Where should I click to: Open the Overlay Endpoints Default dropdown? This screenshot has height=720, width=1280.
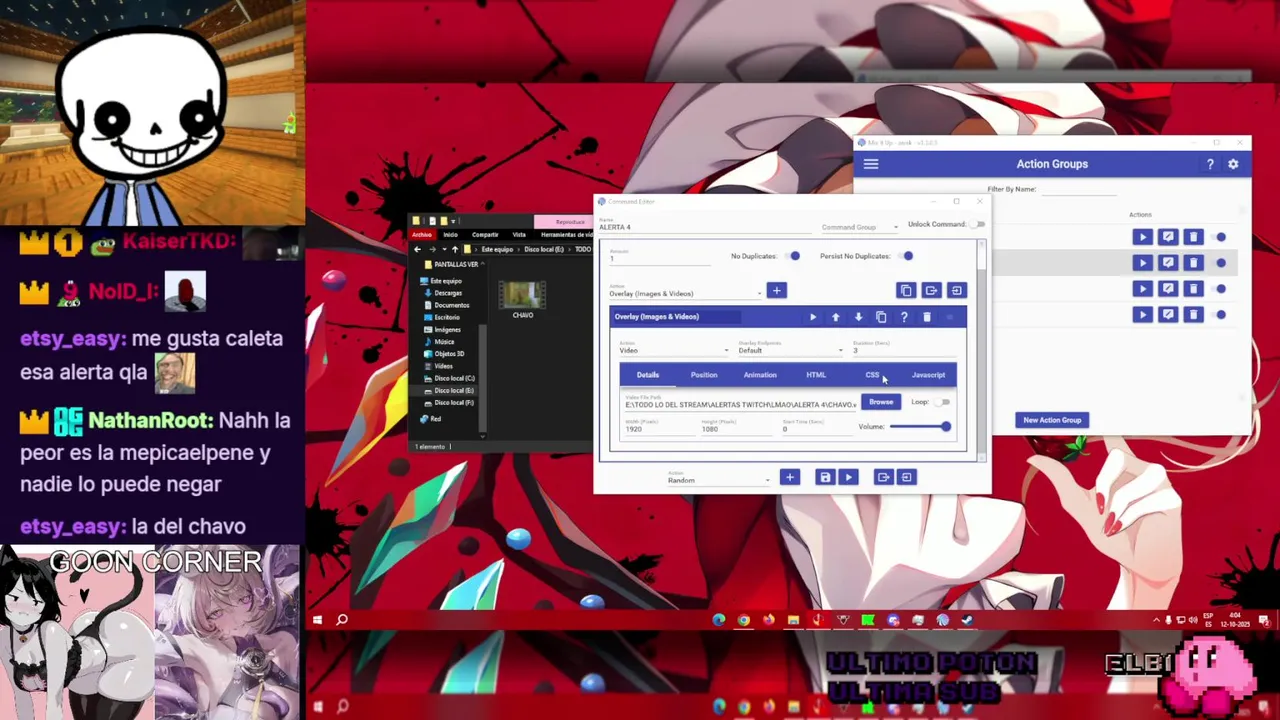point(790,349)
